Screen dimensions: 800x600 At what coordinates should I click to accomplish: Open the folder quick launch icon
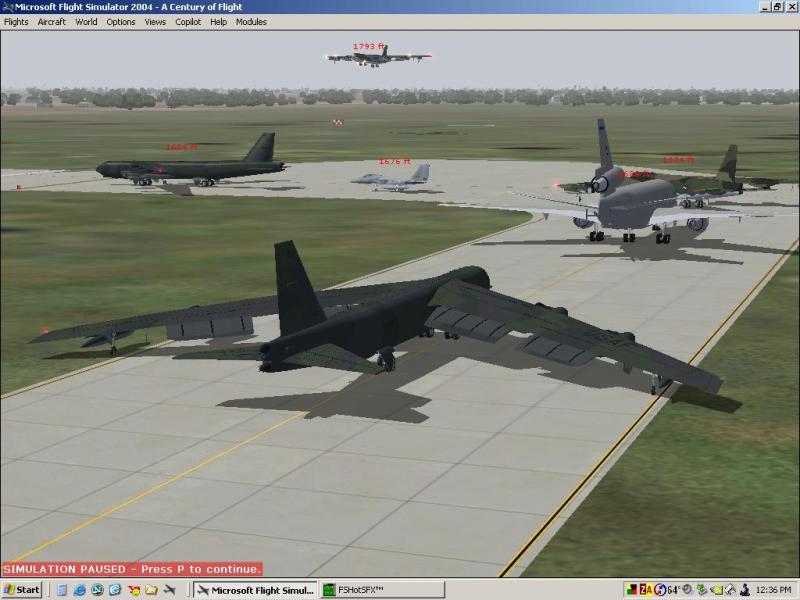coord(152,590)
